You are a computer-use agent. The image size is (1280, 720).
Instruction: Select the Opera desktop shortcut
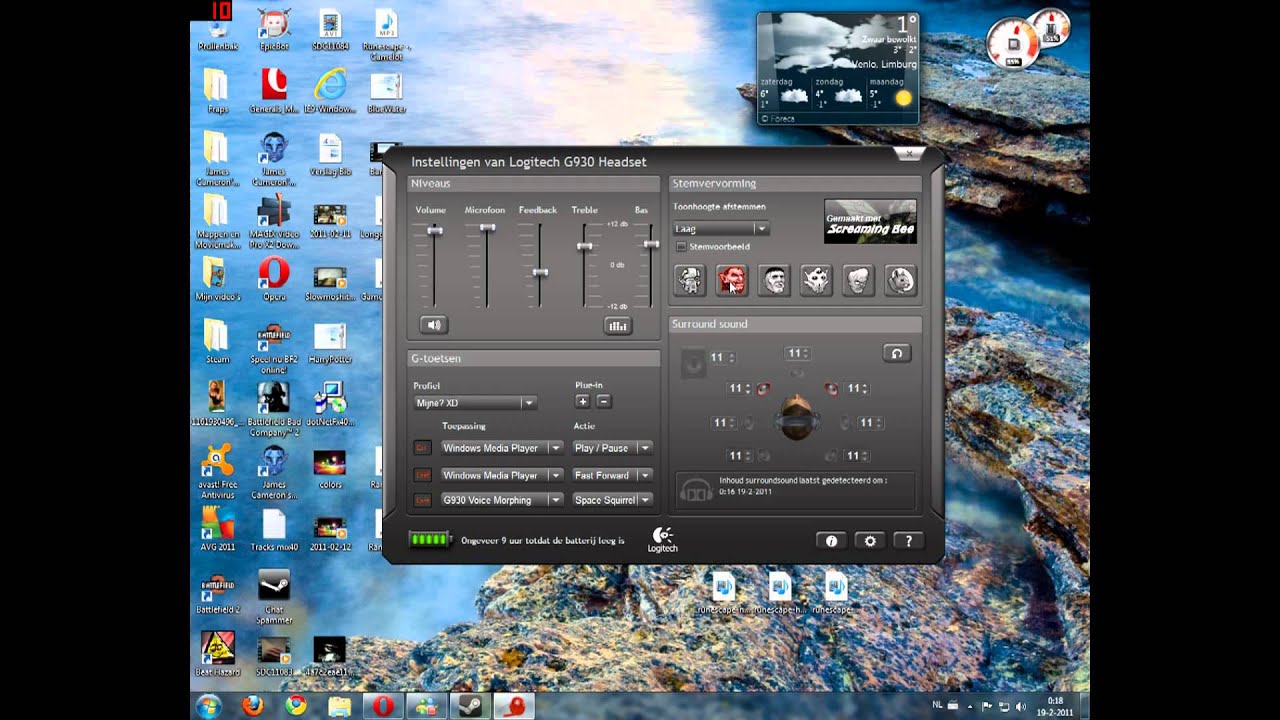[274, 279]
